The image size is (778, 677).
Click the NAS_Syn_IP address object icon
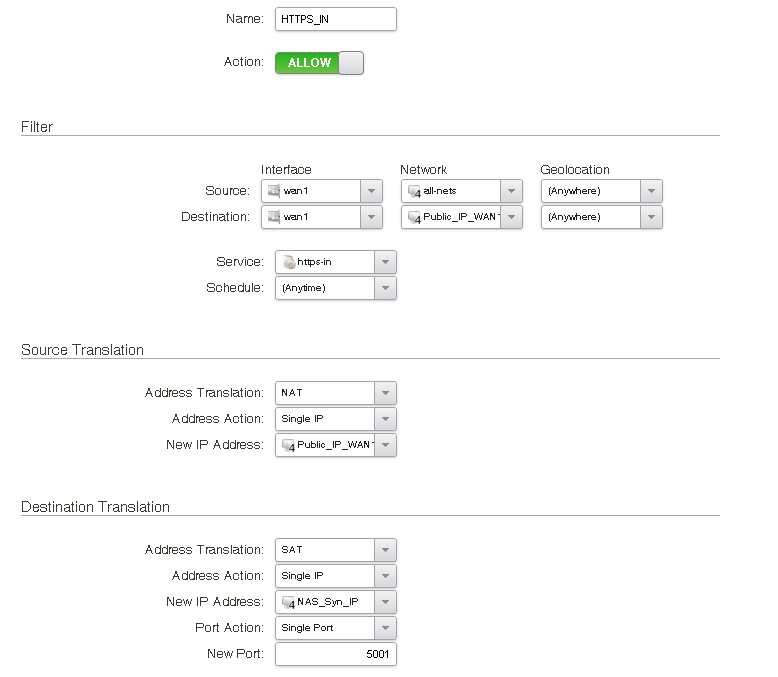point(288,602)
